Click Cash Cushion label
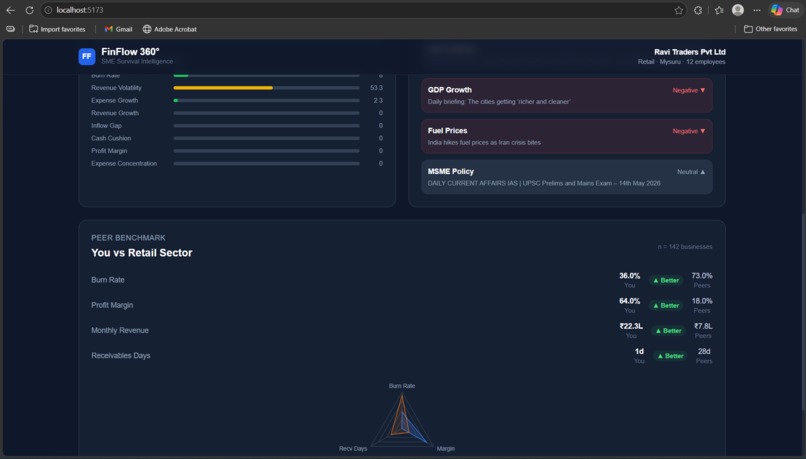Screen dimensions: 806x459 [111, 138]
